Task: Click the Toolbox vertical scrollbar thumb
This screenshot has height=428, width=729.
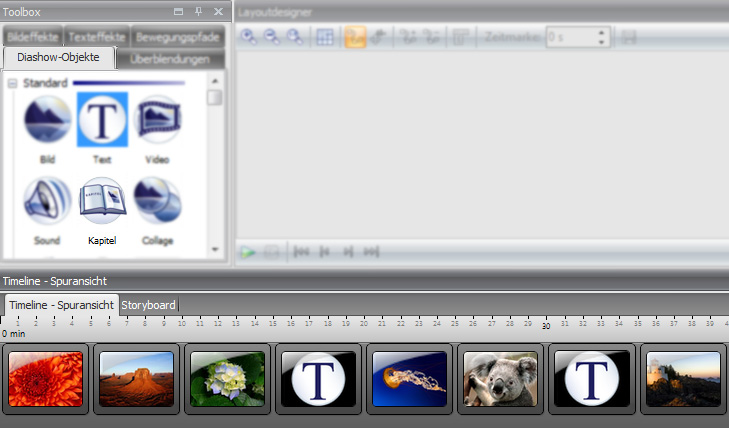Action: 214,97
